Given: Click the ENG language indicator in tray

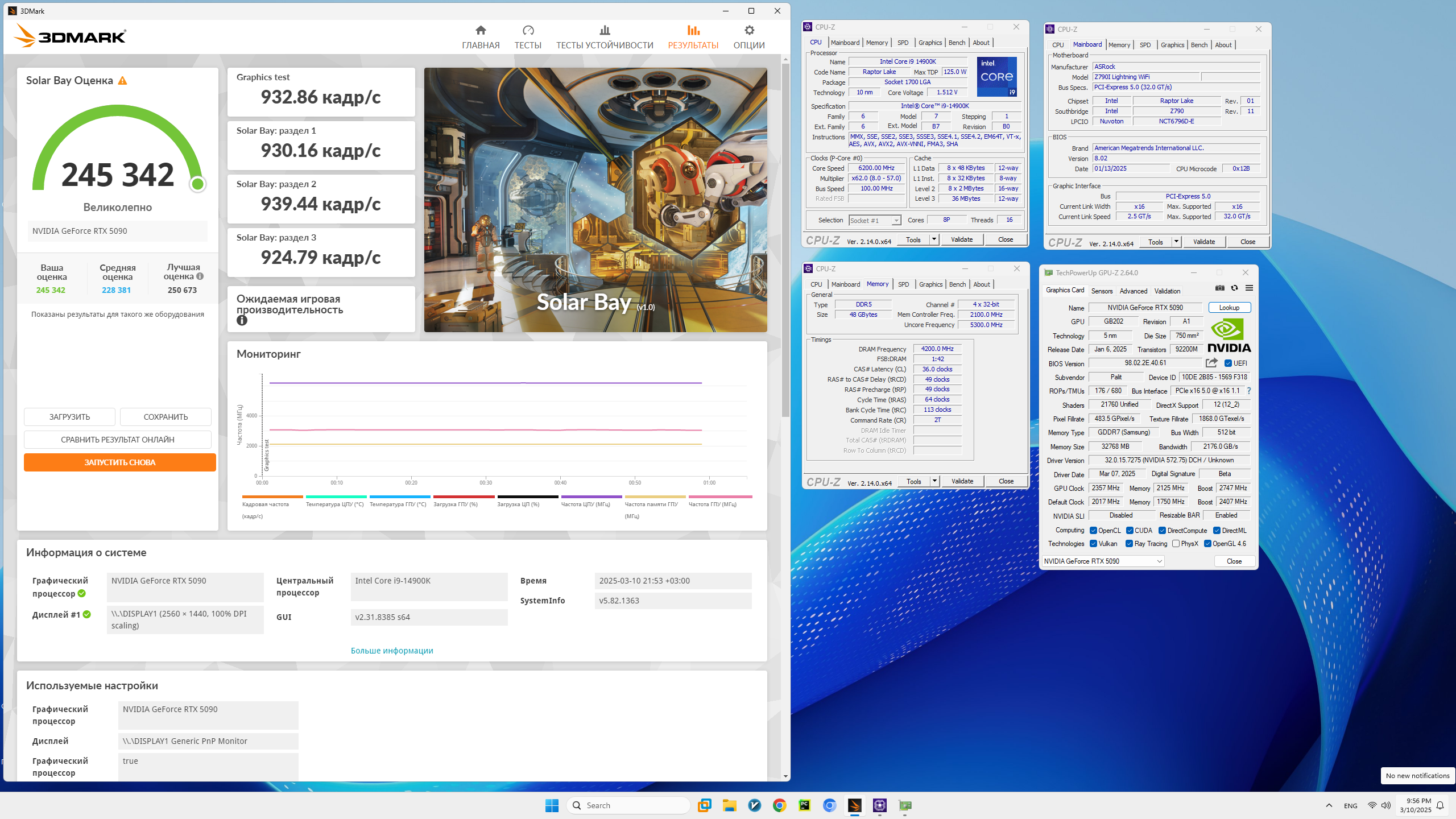Looking at the screenshot, I should tap(1351, 805).
